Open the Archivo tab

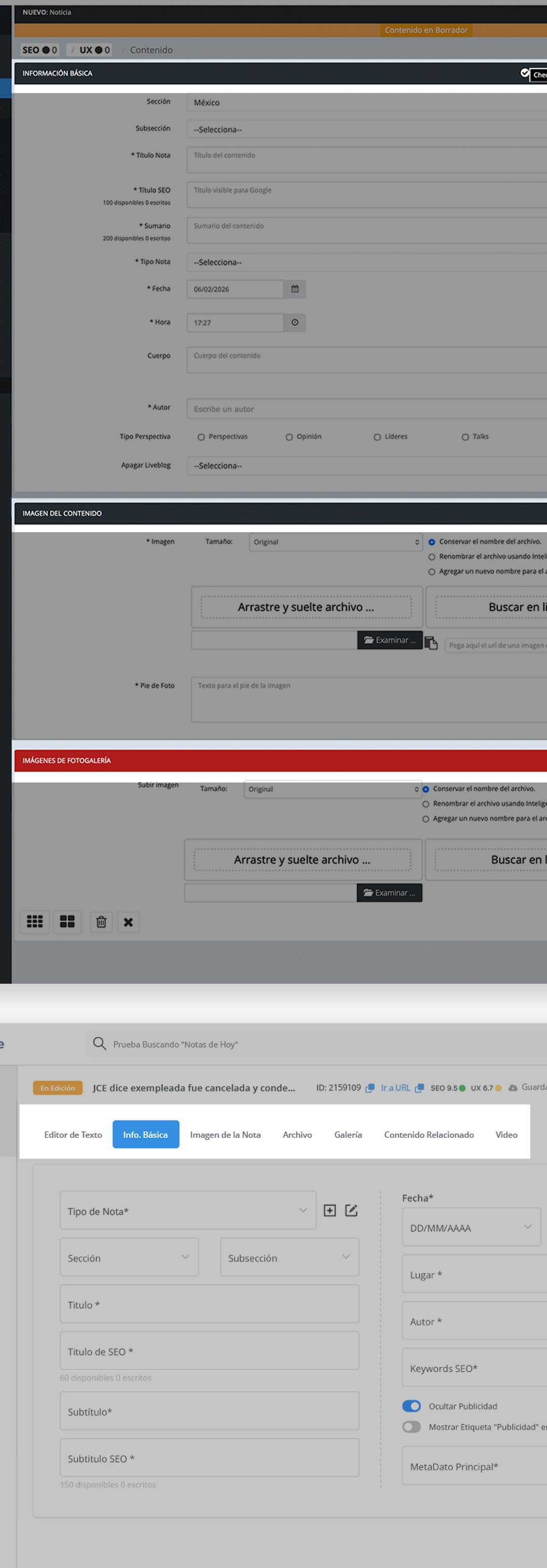(x=297, y=1135)
